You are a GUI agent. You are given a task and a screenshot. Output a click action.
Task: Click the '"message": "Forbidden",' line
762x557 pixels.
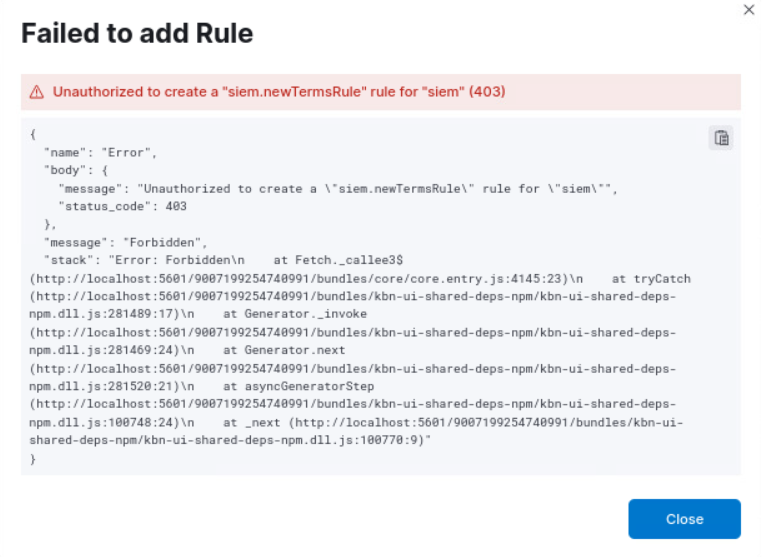coord(126,243)
